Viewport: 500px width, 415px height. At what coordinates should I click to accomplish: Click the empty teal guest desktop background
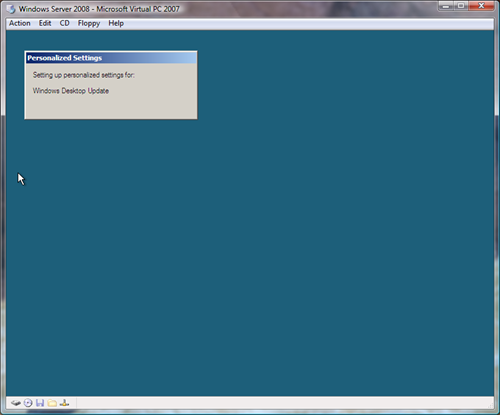300,233
